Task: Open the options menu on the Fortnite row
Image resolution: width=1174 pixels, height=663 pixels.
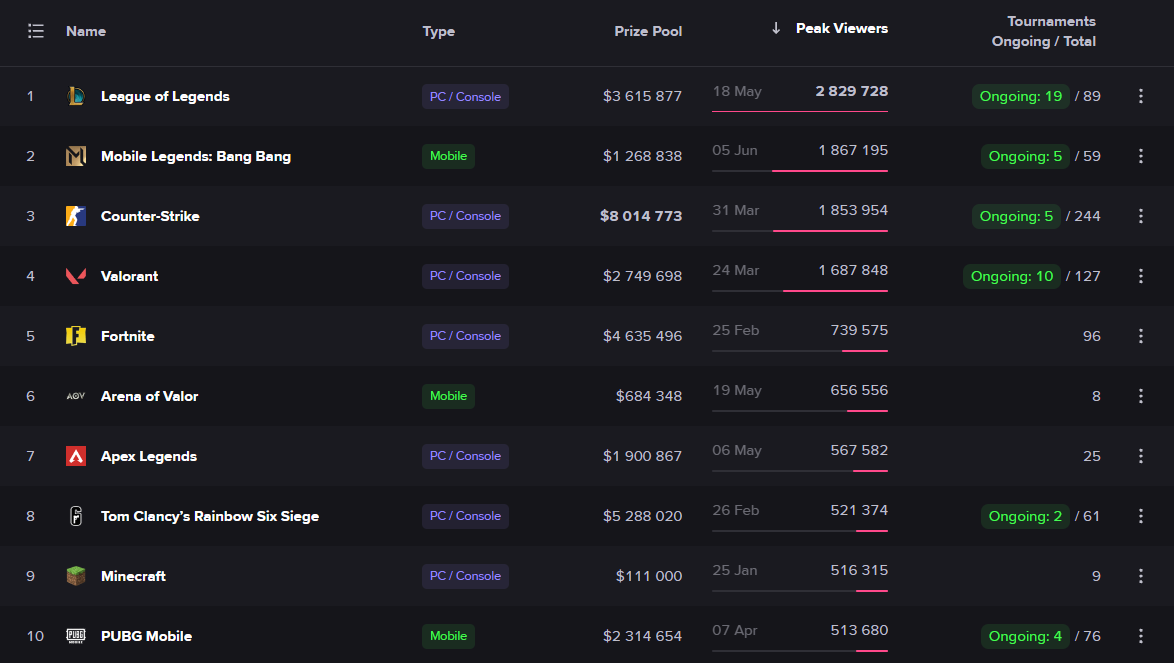Action: coord(1140,336)
